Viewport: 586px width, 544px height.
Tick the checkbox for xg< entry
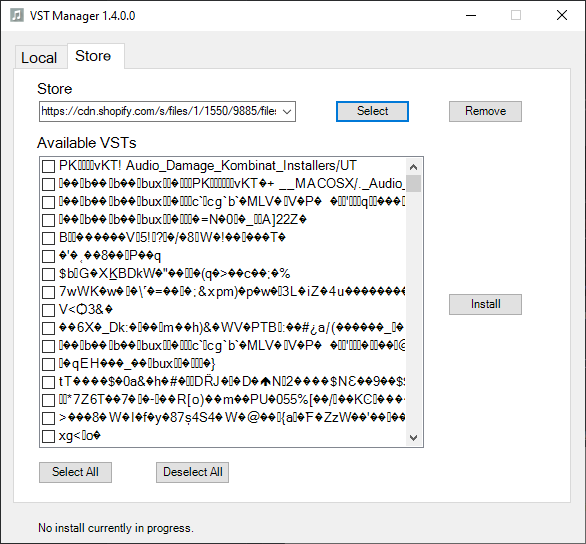click(x=48, y=436)
